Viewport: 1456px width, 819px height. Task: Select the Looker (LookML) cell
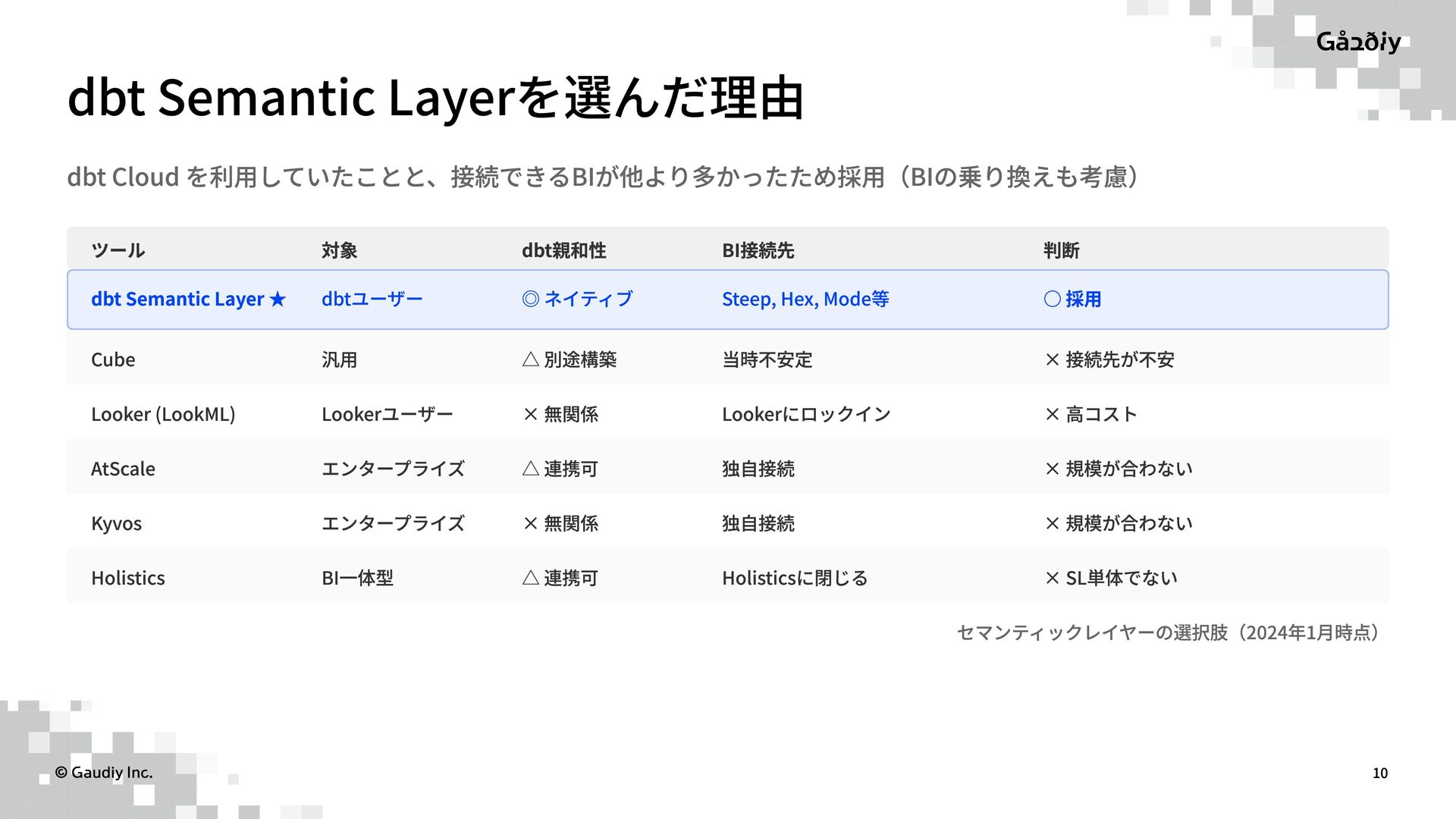pyautogui.click(x=163, y=415)
